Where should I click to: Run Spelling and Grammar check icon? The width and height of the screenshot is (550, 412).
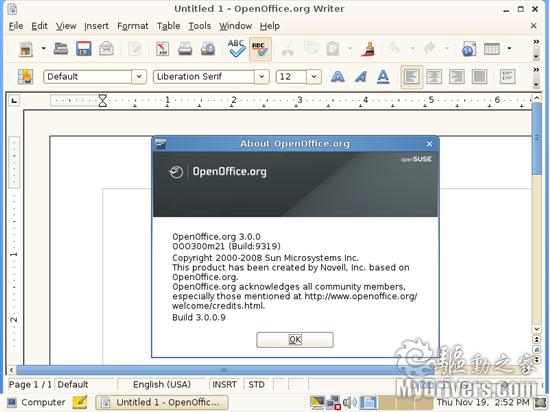(236, 48)
